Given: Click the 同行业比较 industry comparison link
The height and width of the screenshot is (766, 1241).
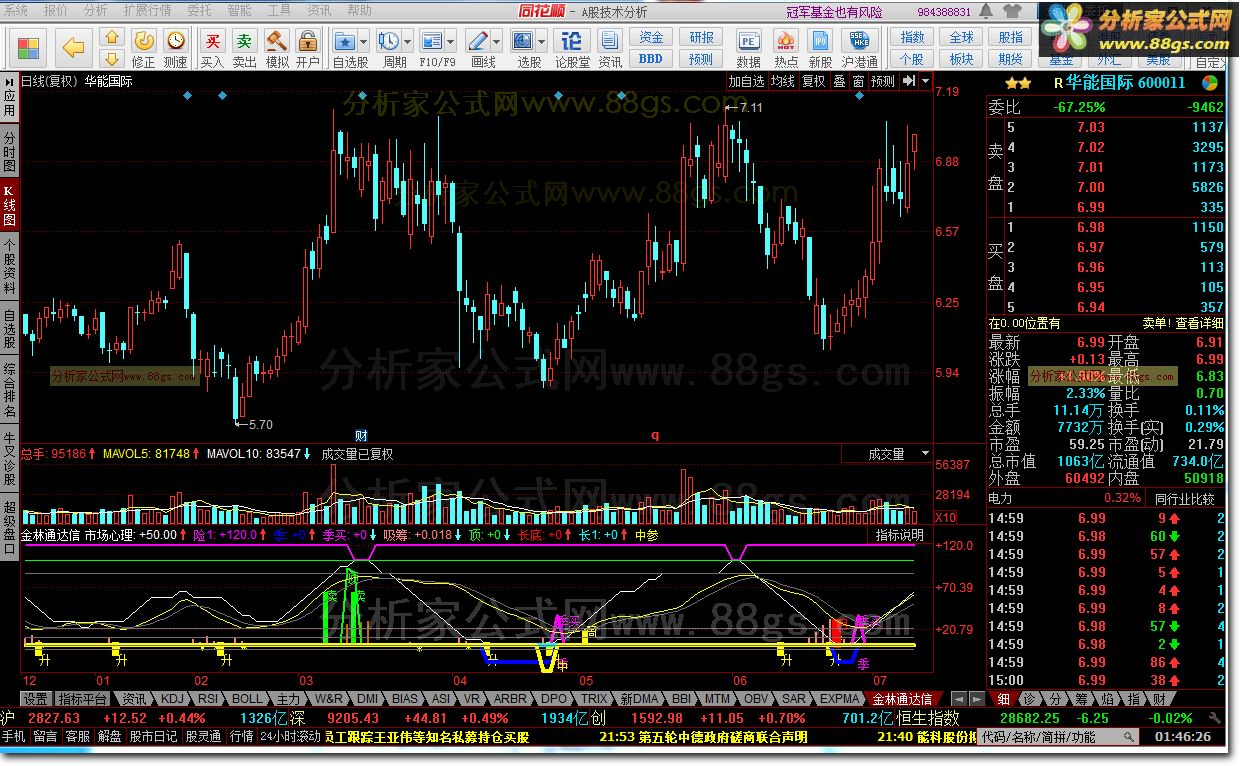Looking at the screenshot, I should pyautogui.click(x=1185, y=498).
